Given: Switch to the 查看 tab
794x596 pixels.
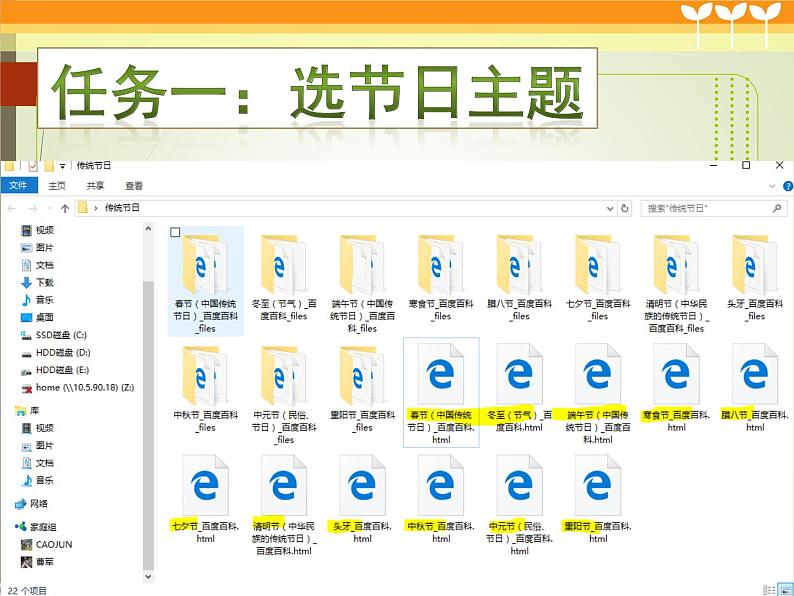Looking at the screenshot, I should pos(134,186).
